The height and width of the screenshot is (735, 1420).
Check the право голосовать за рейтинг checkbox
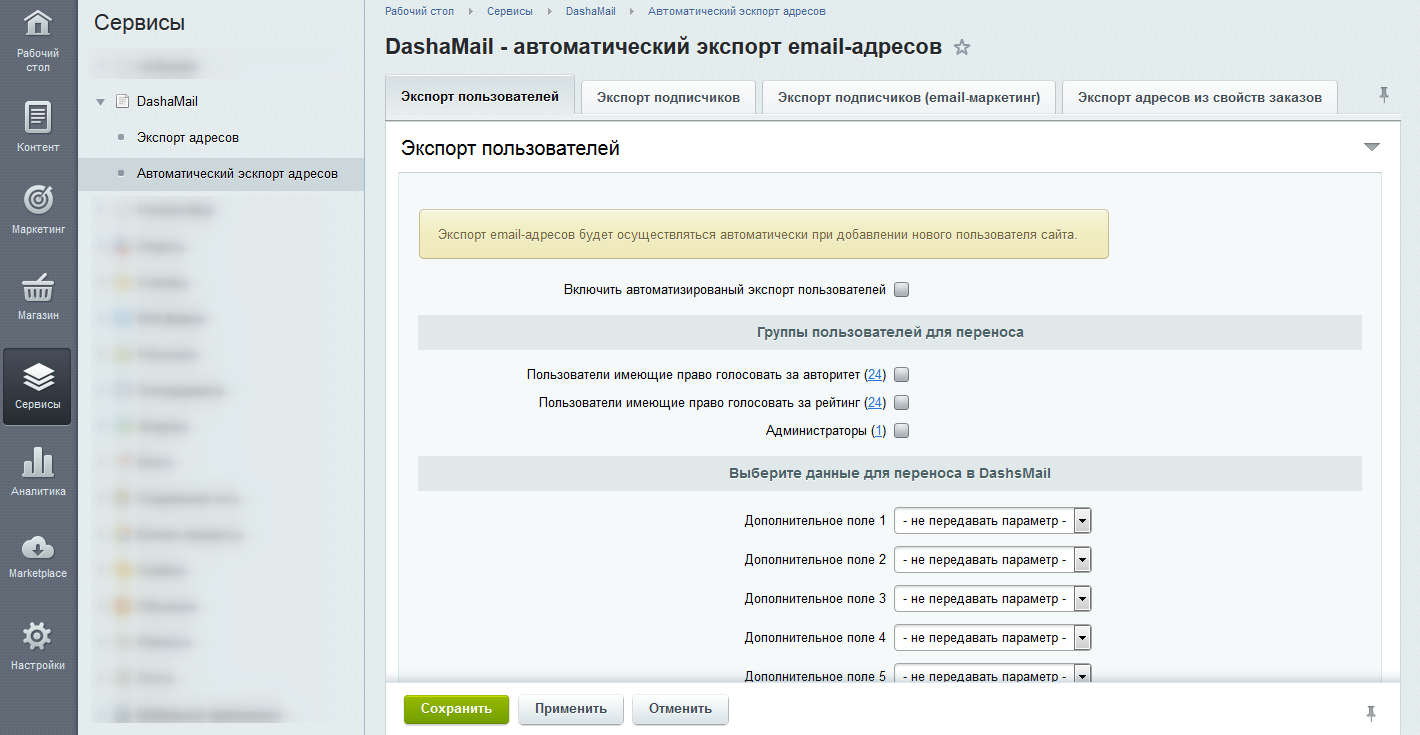[x=901, y=403]
